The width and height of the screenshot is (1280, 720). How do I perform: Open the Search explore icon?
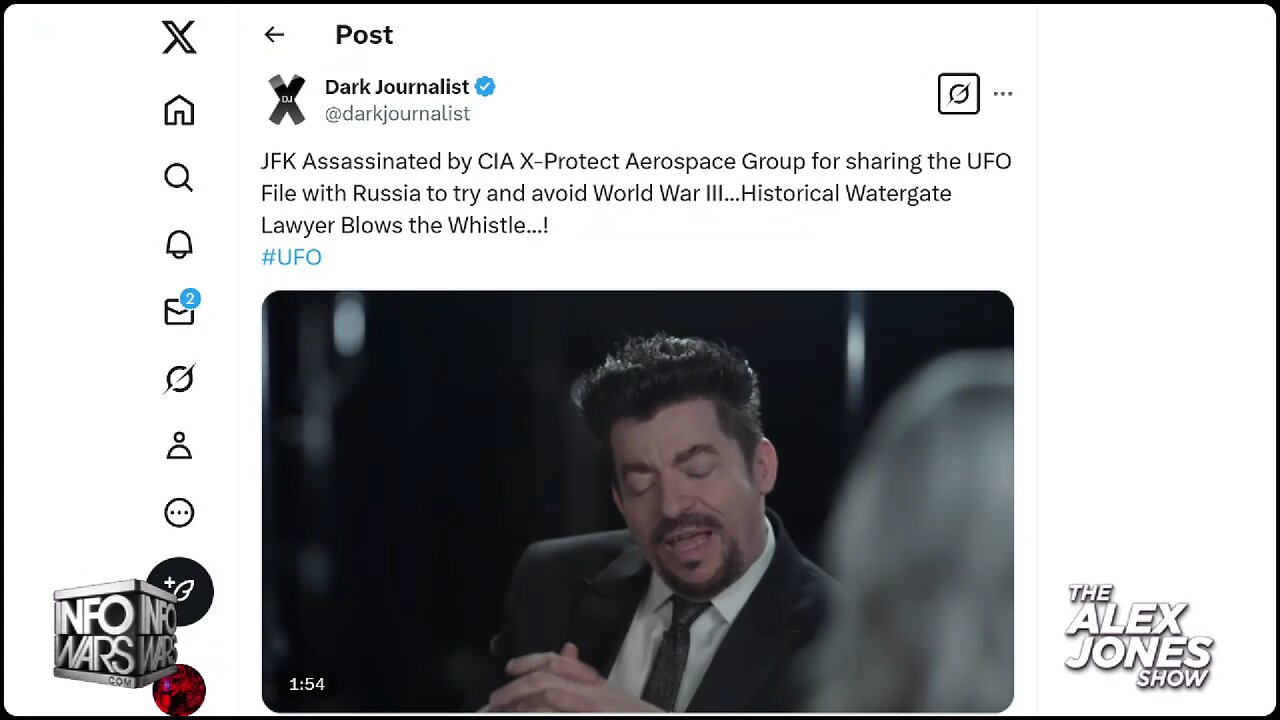coord(179,177)
